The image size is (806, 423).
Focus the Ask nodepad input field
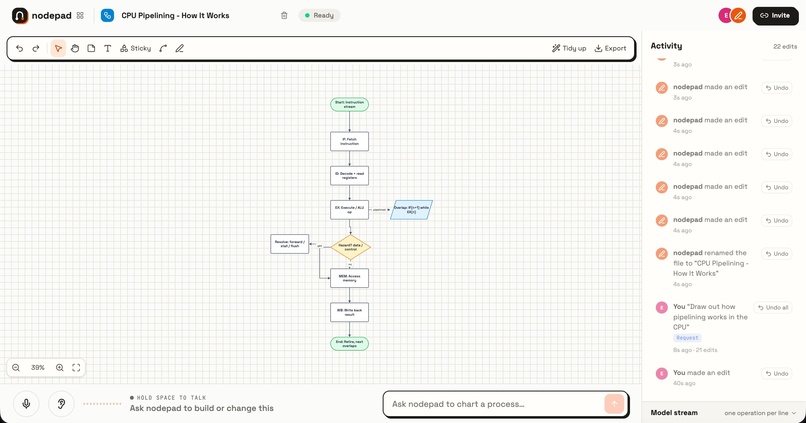pos(496,404)
